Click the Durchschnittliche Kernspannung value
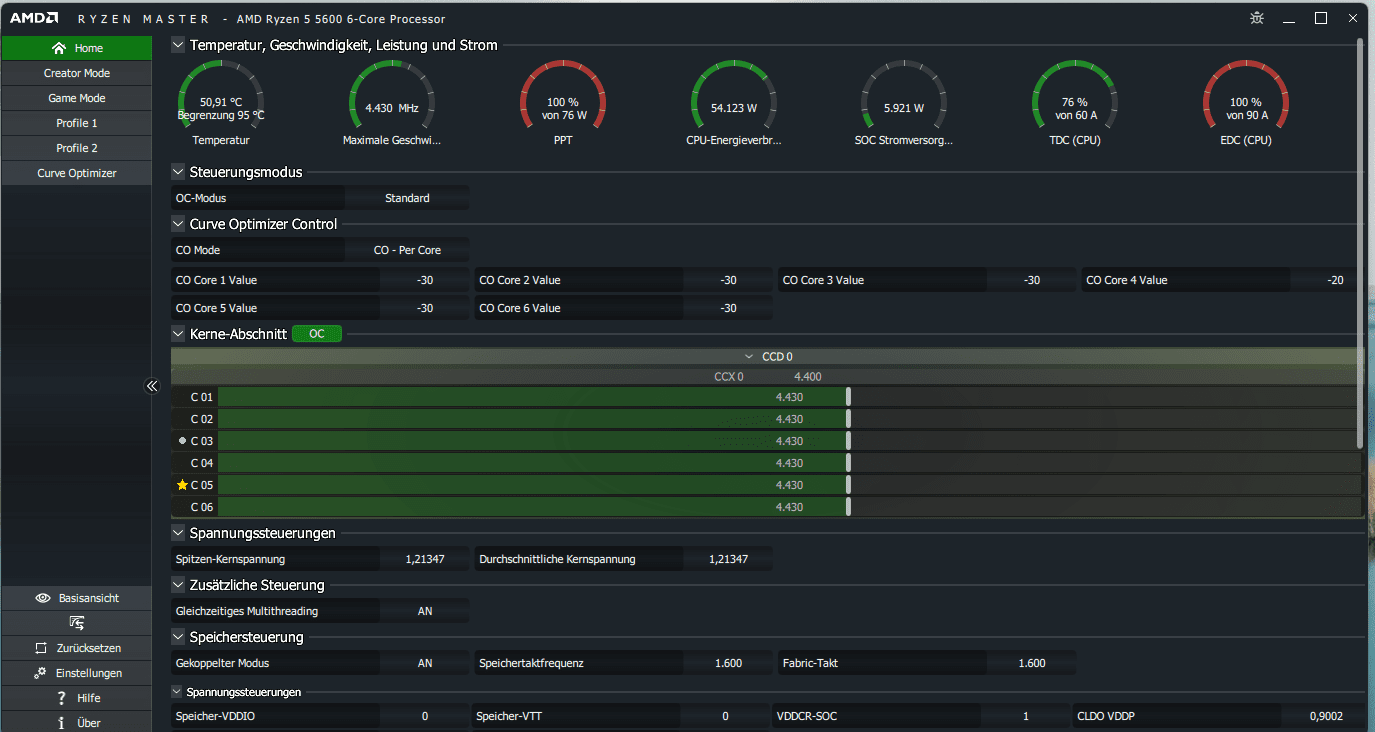Screen dimensions: 1375x732 coord(728,559)
